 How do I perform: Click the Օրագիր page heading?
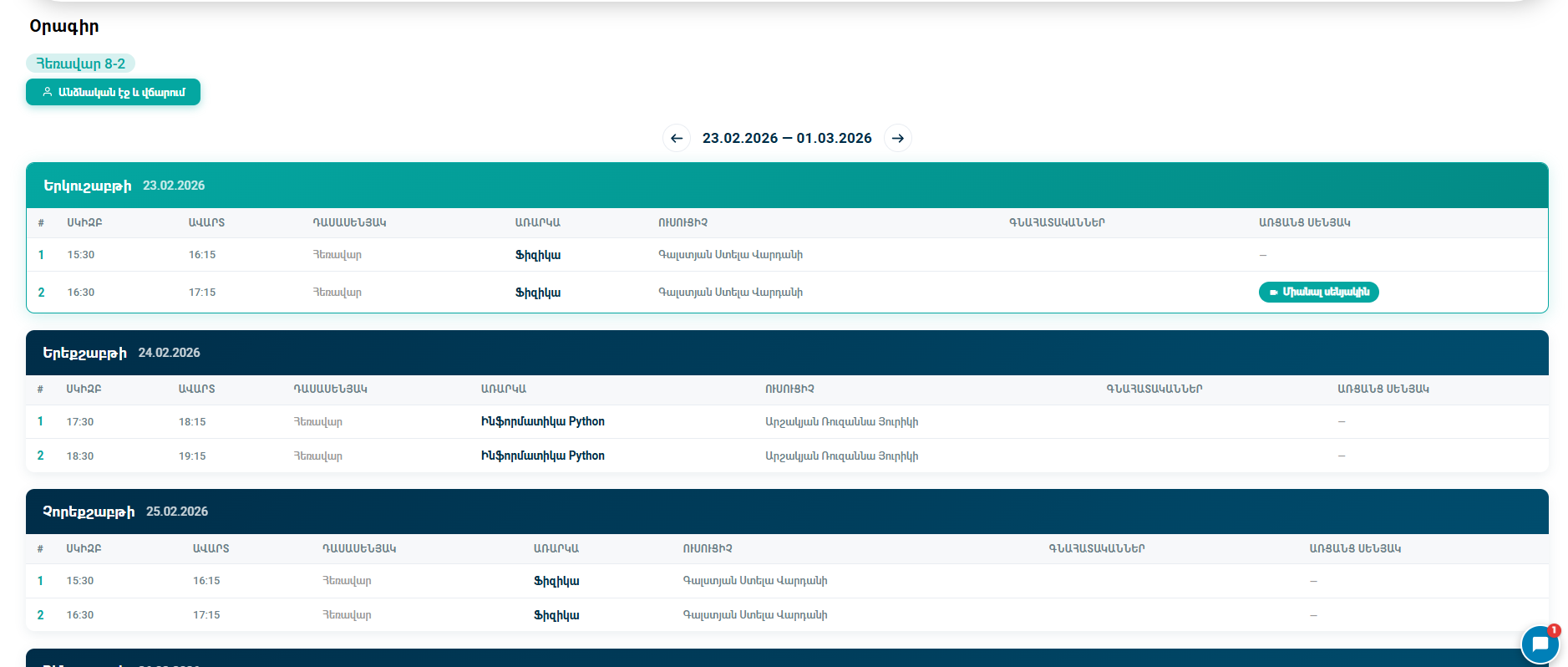point(64,26)
